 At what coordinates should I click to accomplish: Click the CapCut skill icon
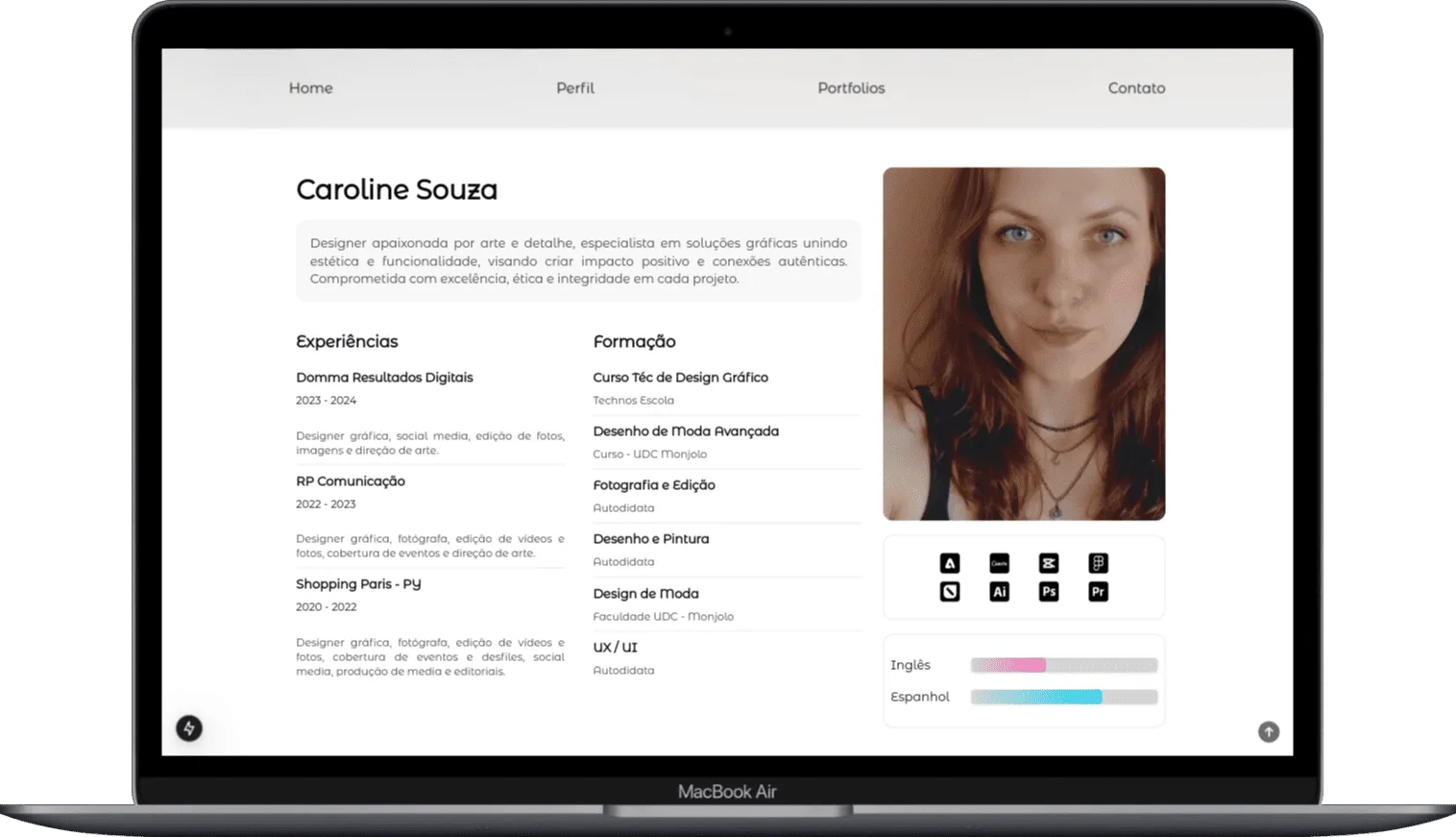pos(1049,563)
